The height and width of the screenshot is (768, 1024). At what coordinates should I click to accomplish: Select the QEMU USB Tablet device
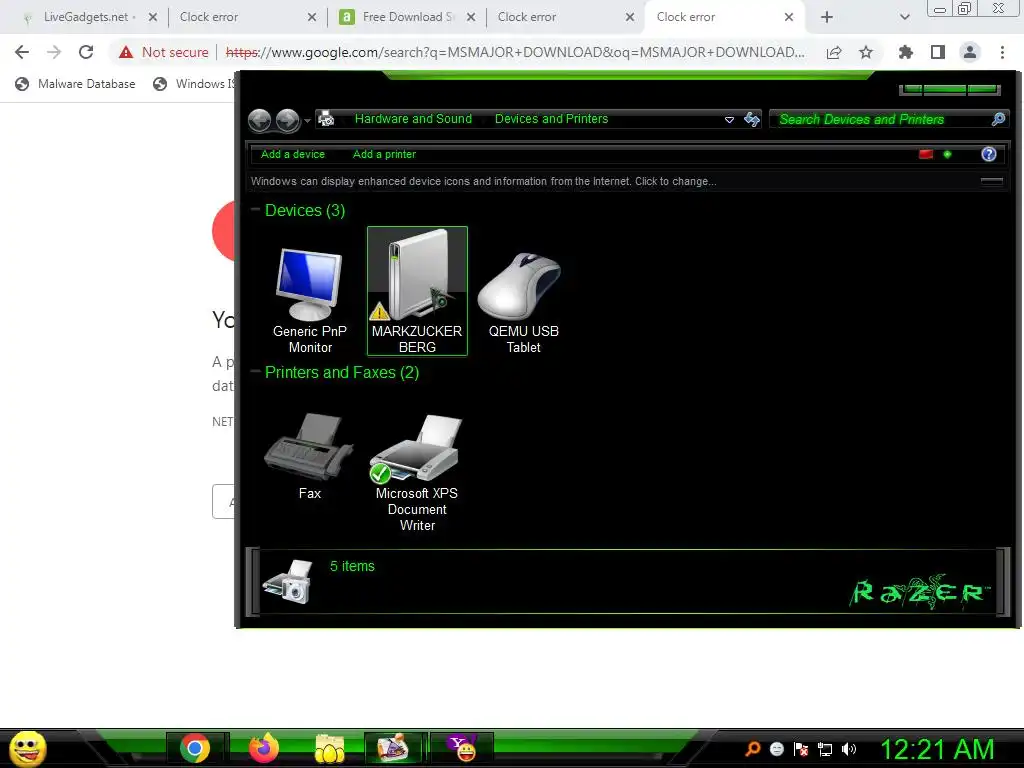523,300
